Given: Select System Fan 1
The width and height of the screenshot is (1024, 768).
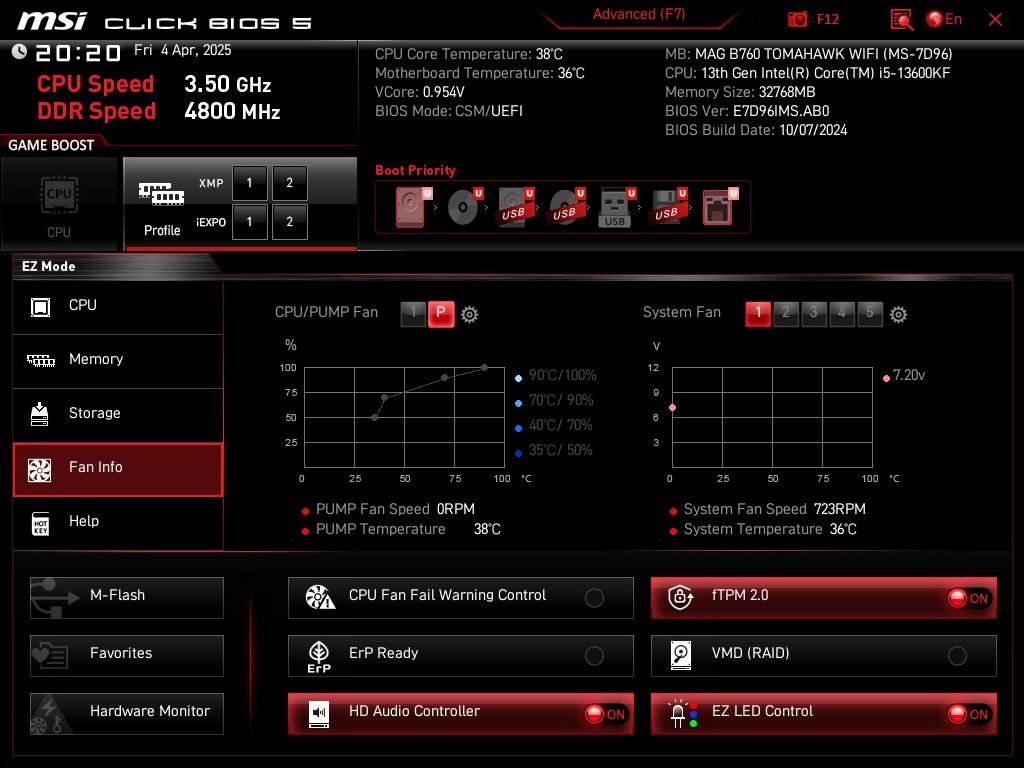Looking at the screenshot, I should pos(758,313).
